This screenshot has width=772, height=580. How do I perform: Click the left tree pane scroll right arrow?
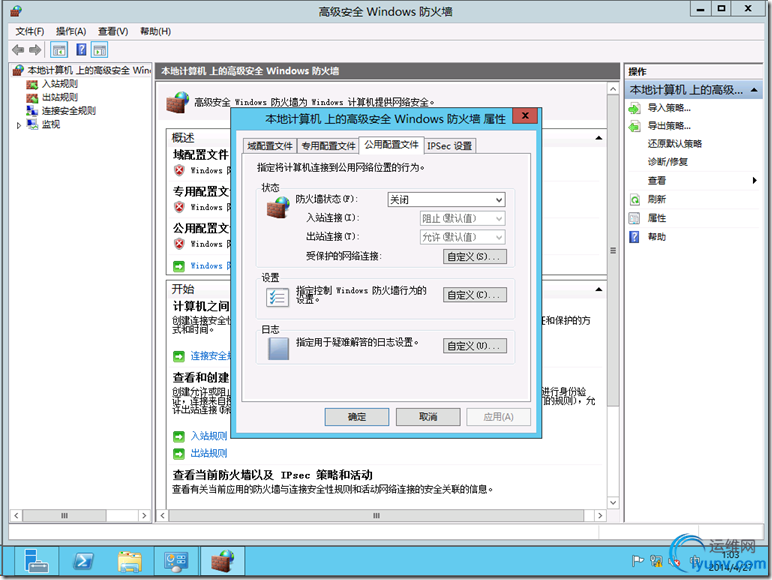pos(144,516)
